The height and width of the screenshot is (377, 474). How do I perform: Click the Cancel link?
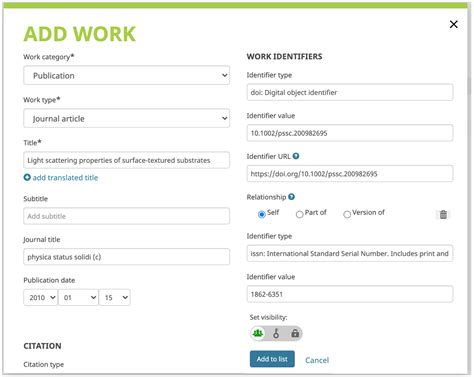point(317,360)
